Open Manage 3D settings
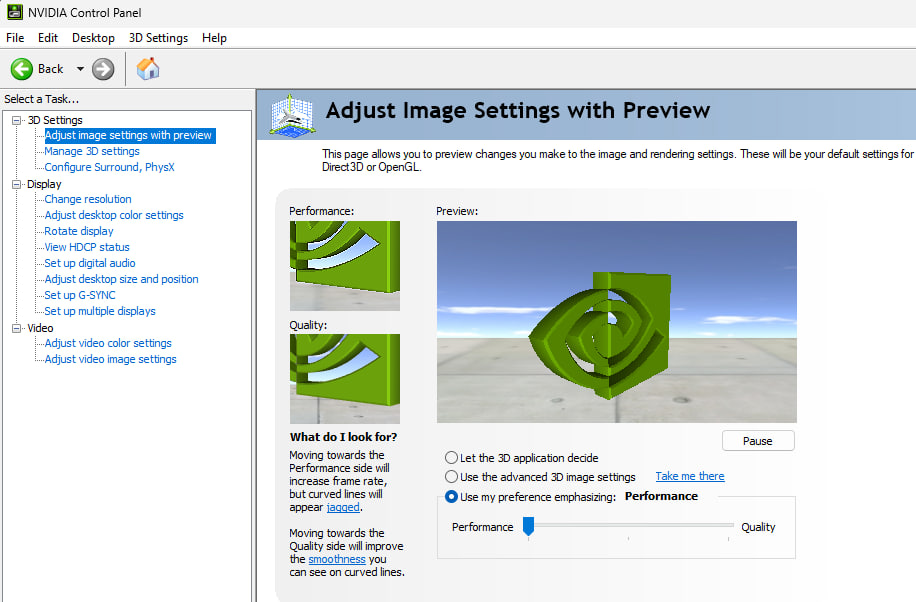 pyautogui.click(x=92, y=151)
